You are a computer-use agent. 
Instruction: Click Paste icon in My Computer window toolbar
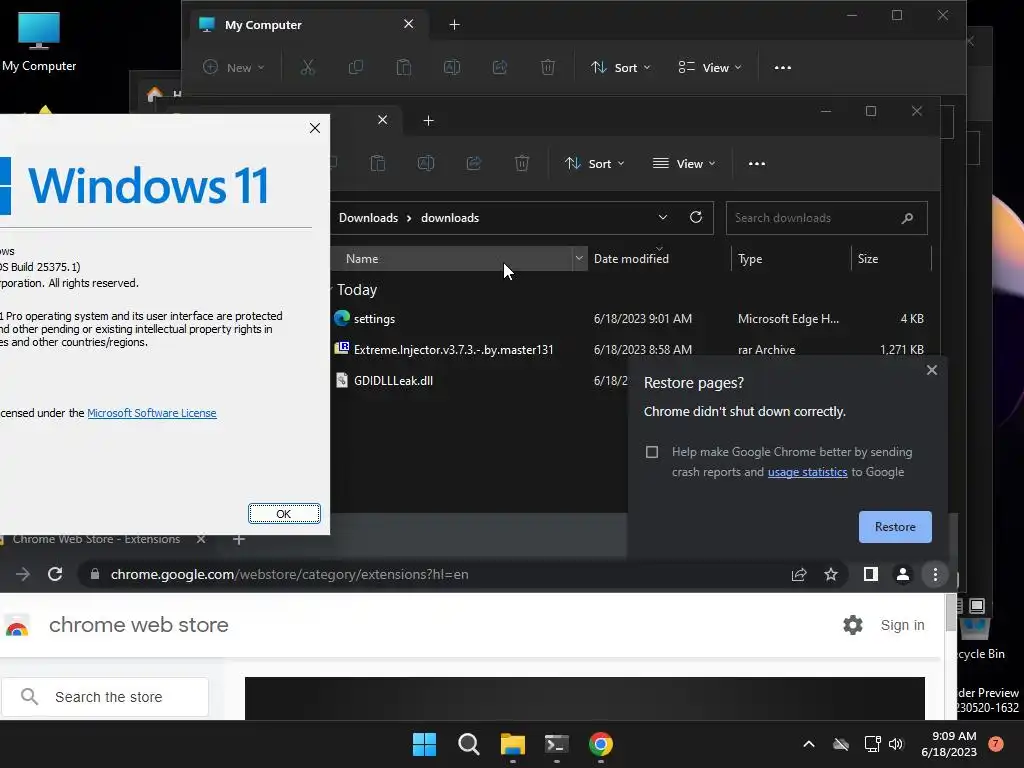404,67
